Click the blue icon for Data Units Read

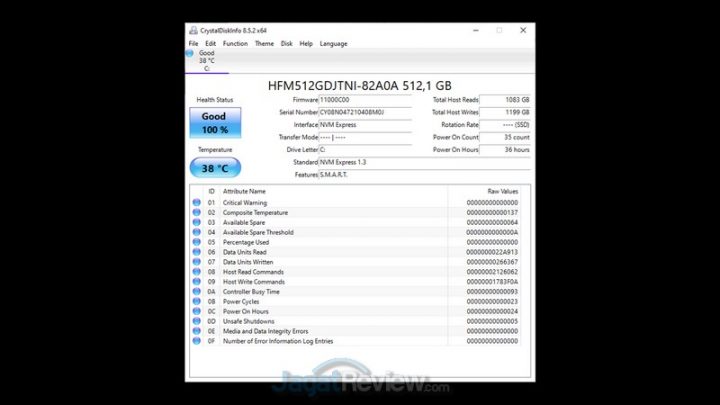click(x=197, y=252)
